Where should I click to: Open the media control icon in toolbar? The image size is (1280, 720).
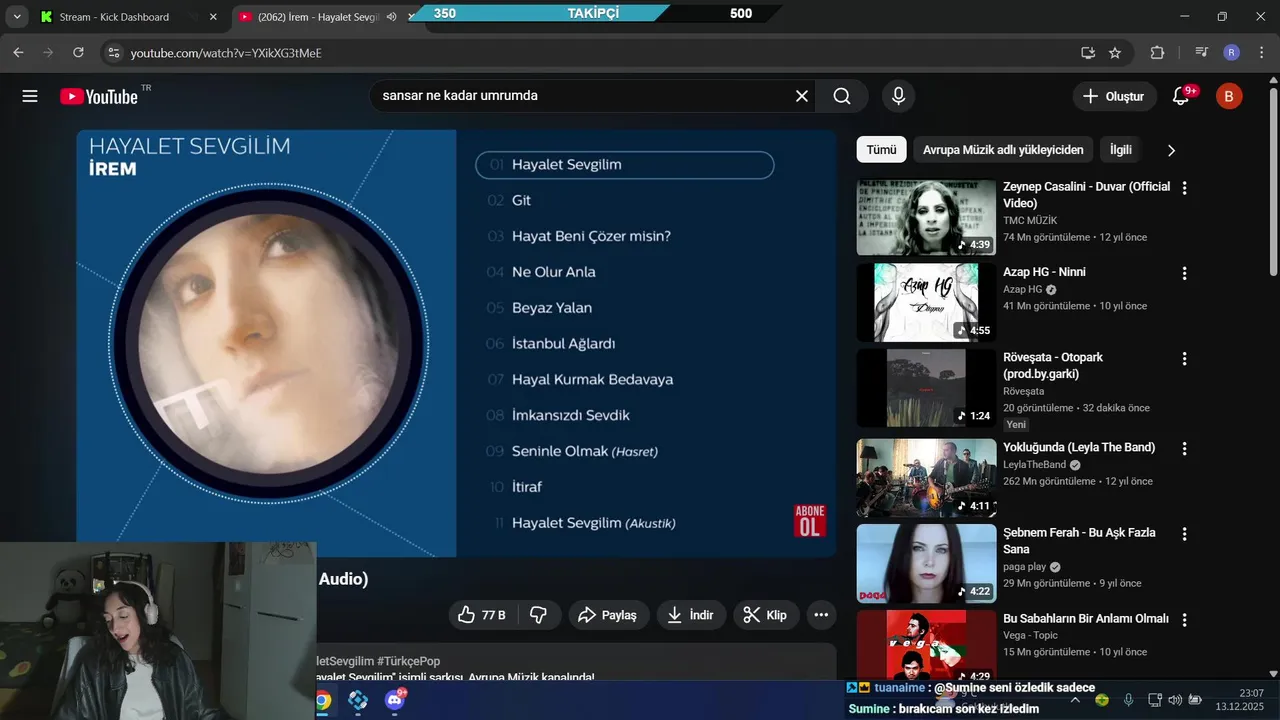pos(1202,52)
